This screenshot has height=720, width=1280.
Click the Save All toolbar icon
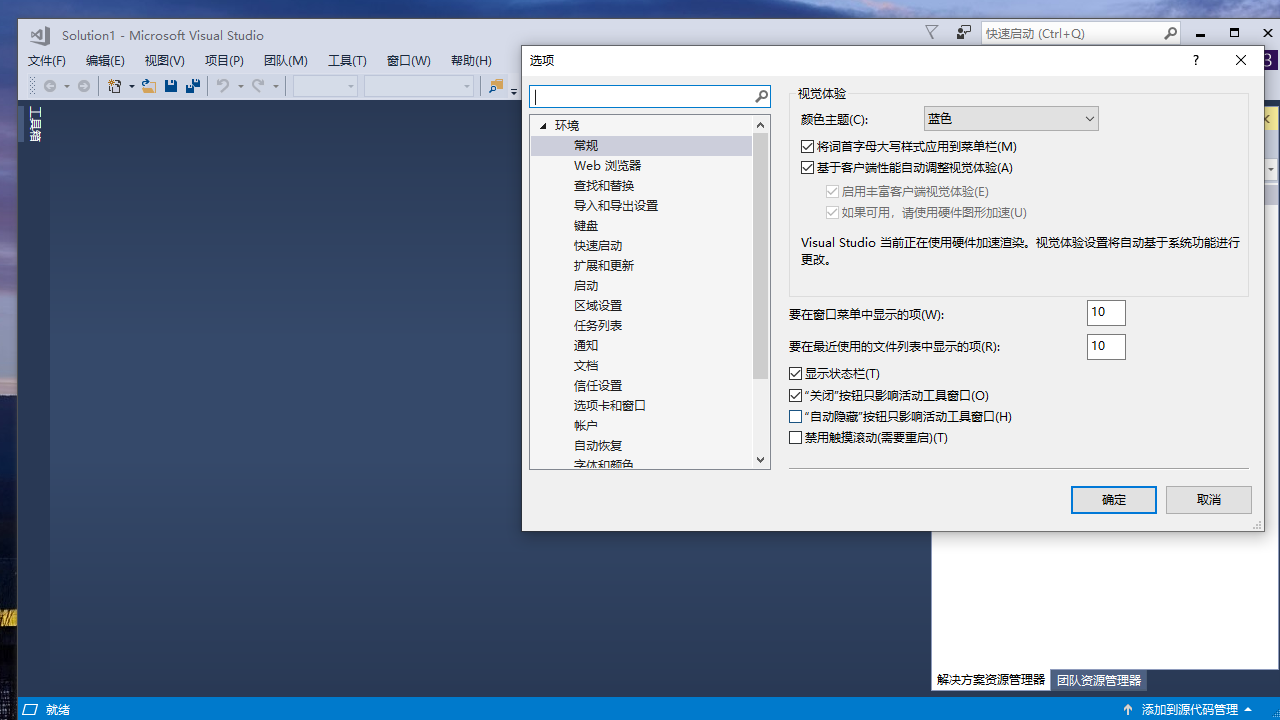[192, 86]
